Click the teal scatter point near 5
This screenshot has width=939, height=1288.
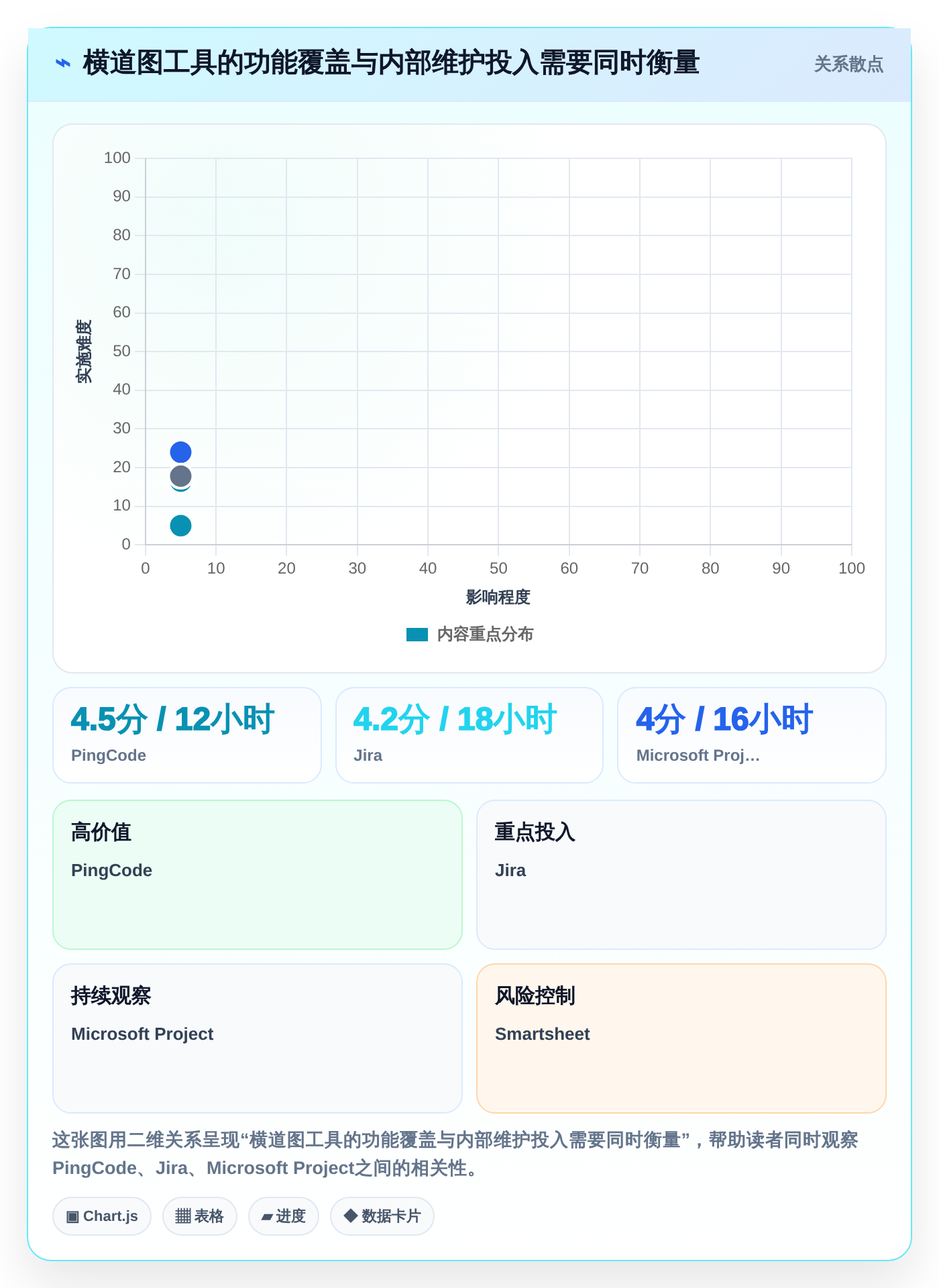tap(180, 525)
